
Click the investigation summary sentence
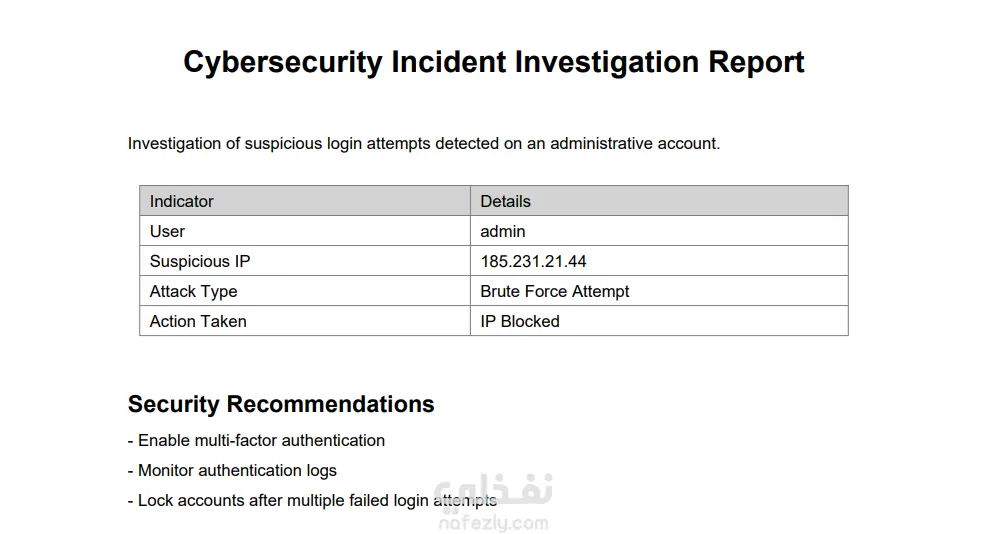click(423, 144)
